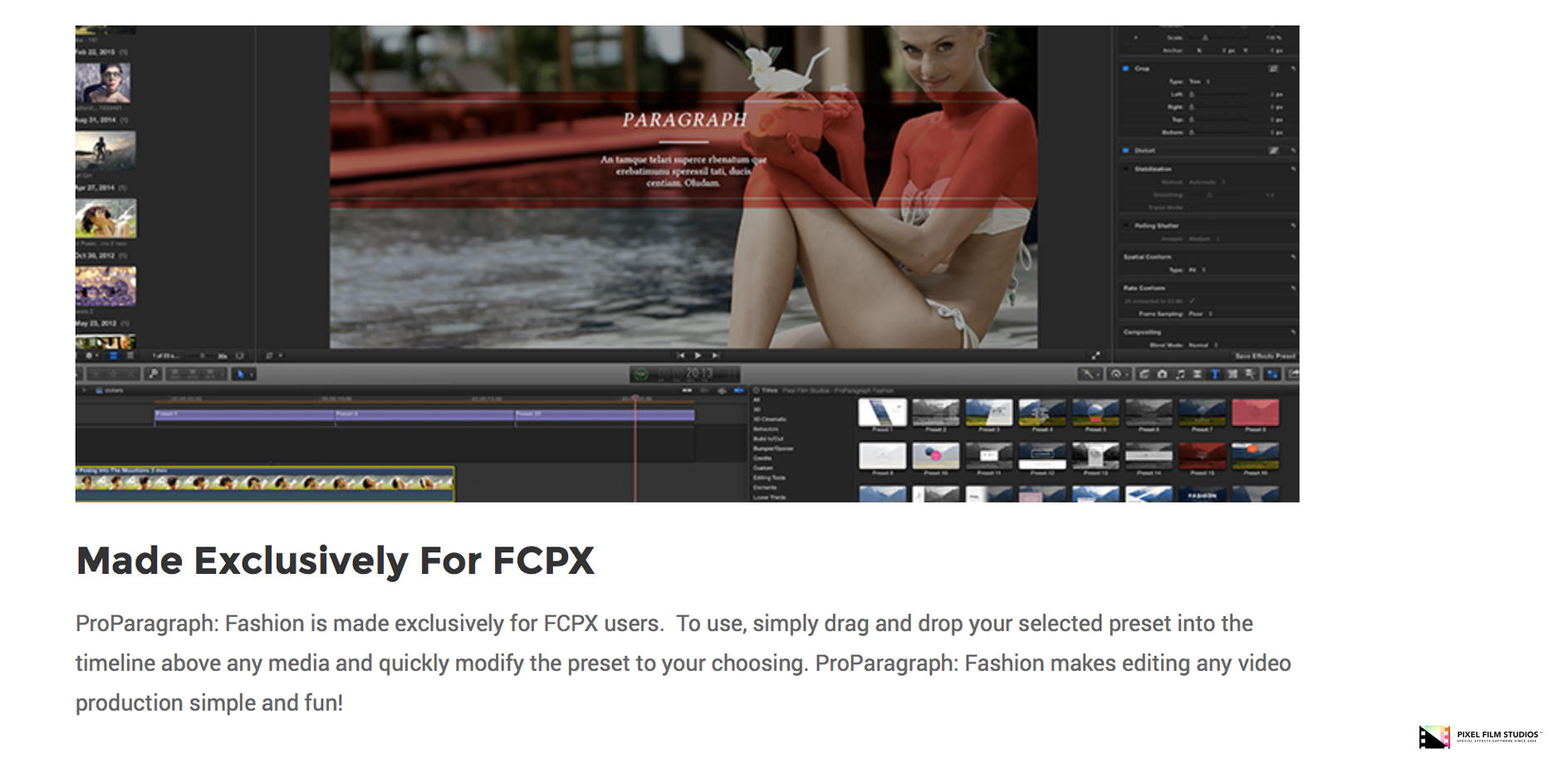Open the Transitions browser icon
The width and height of the screenshot is (1568, 779).
[1197, 375]
